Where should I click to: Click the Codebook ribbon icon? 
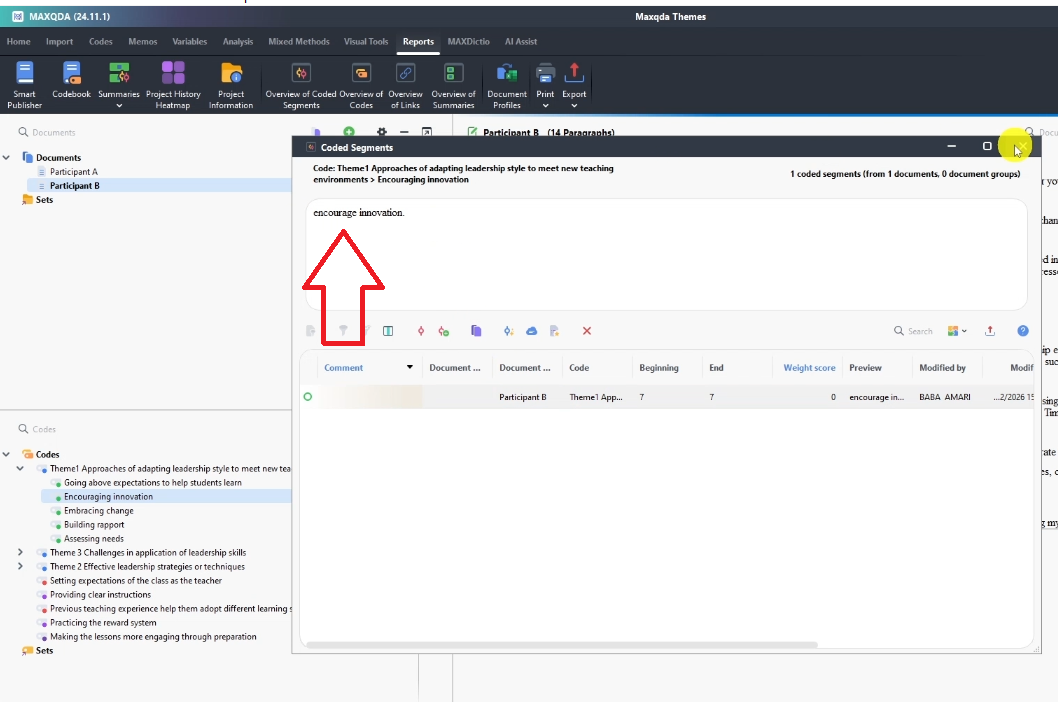pyautogui.click(x=71, y=84)
